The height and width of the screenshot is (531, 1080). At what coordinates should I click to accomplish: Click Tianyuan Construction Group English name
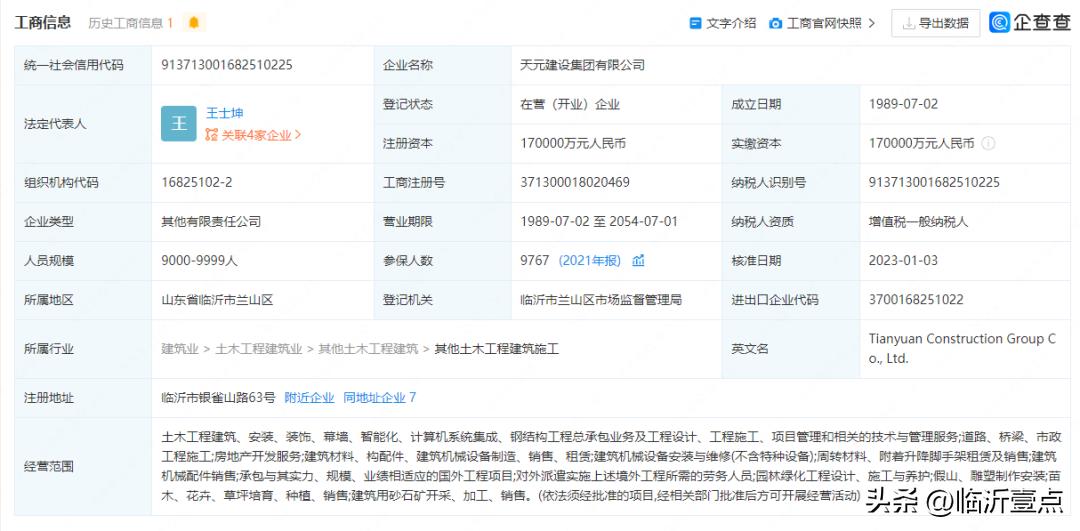tap(962, 348)
